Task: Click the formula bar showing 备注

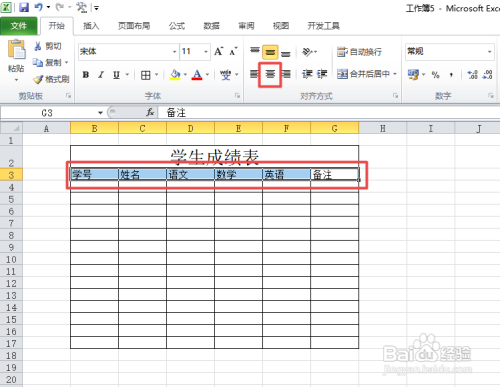Action: click(329, 113)
